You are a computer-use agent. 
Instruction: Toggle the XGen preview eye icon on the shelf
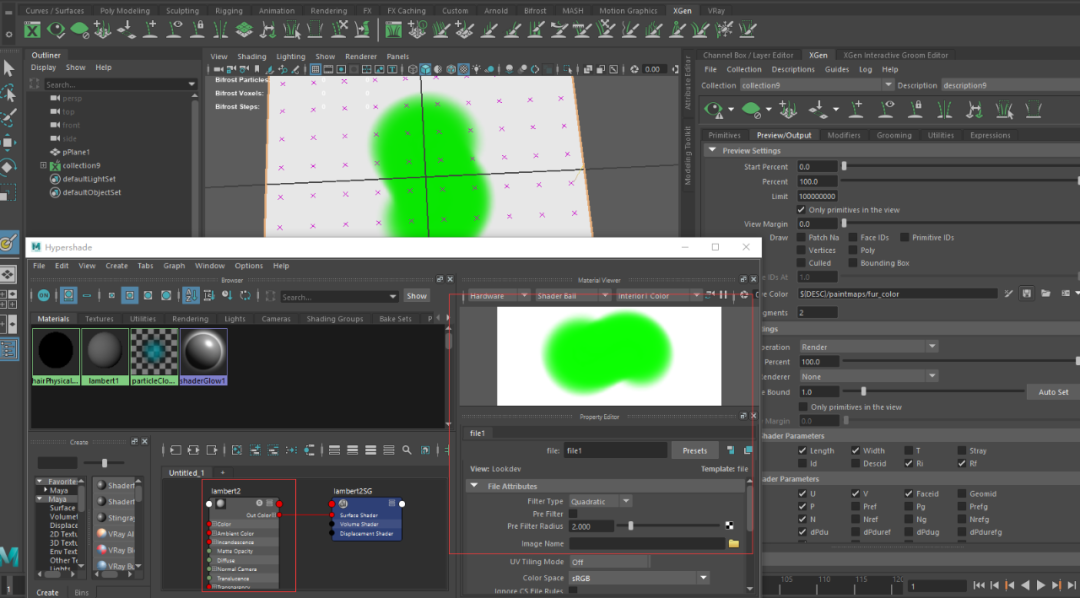click(x=56, y=30)
